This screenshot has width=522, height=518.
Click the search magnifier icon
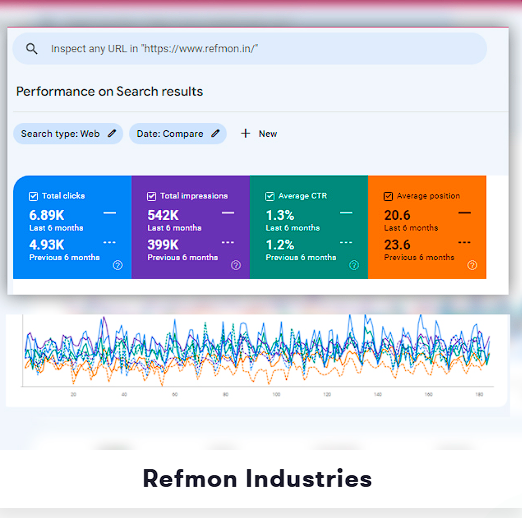click(32, 49)
